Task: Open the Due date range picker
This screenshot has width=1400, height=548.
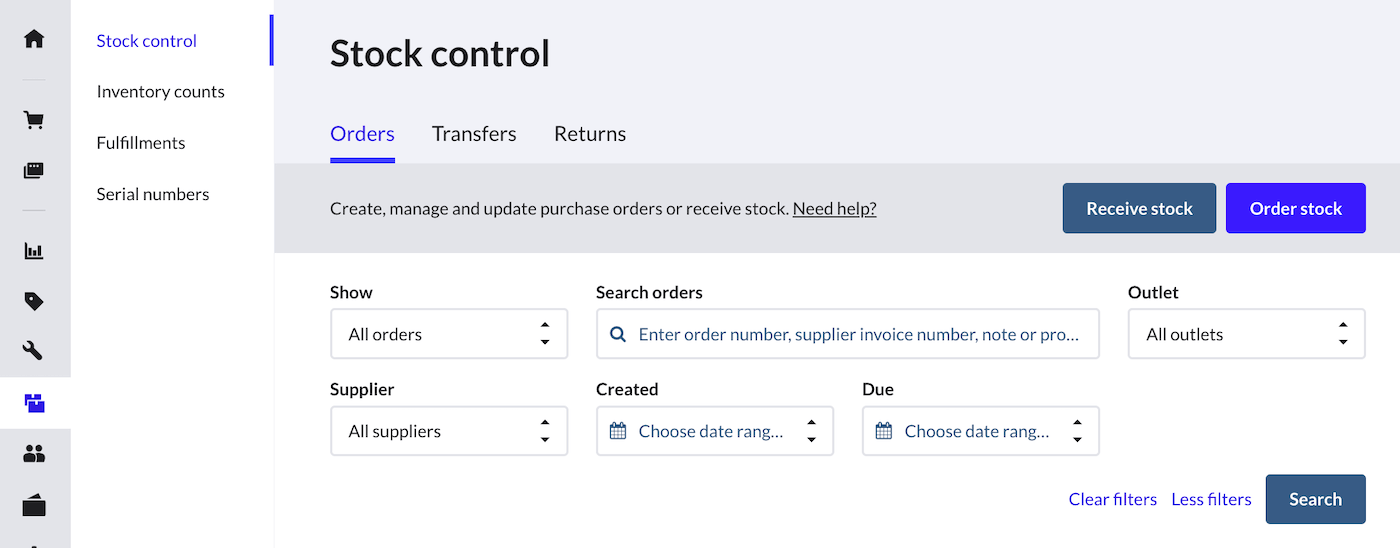Action: click(x=979, y=431)
